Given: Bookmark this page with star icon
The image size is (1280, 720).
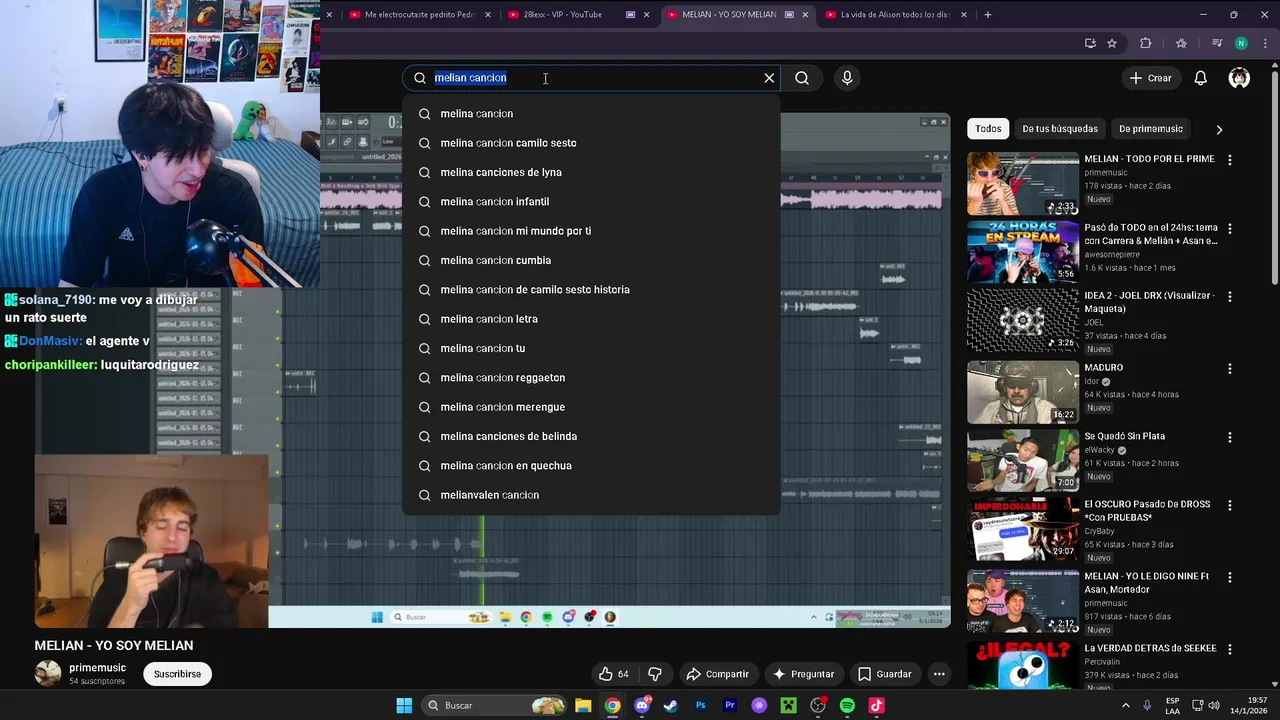Looking at the screenshot, I should coord(1112,43).
